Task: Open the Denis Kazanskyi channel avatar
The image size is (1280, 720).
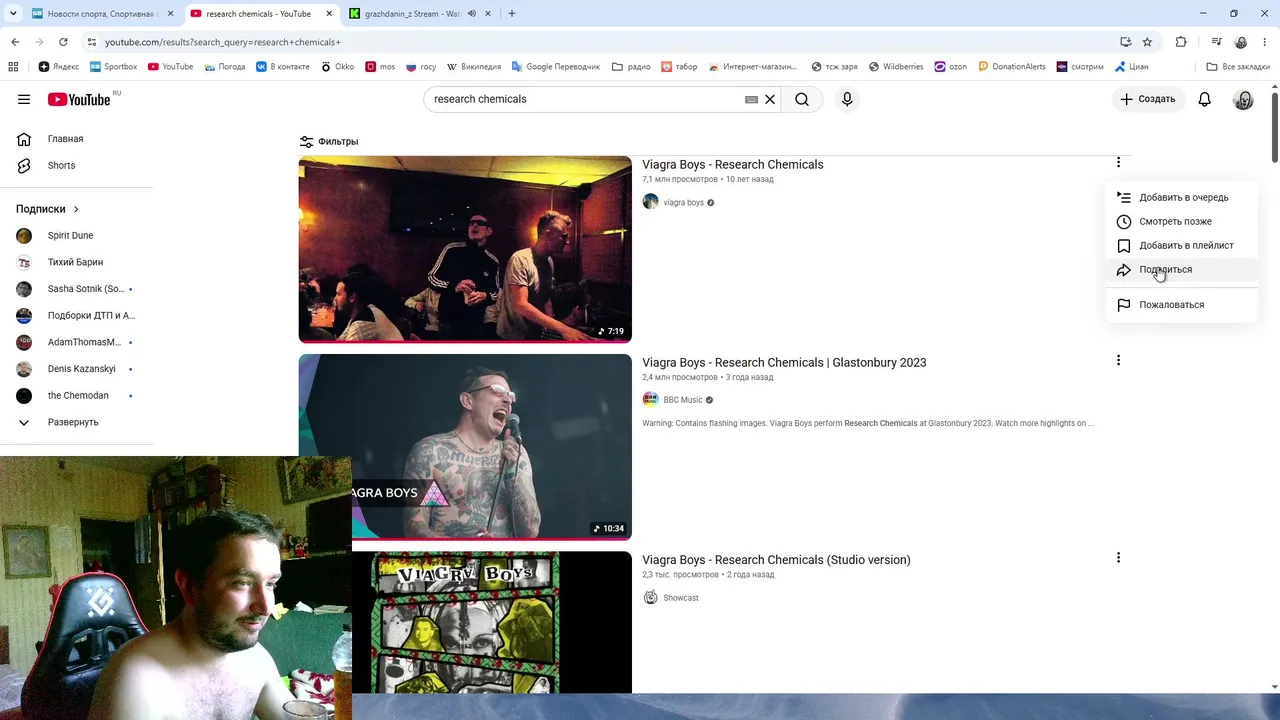Action: pos(24,369)
